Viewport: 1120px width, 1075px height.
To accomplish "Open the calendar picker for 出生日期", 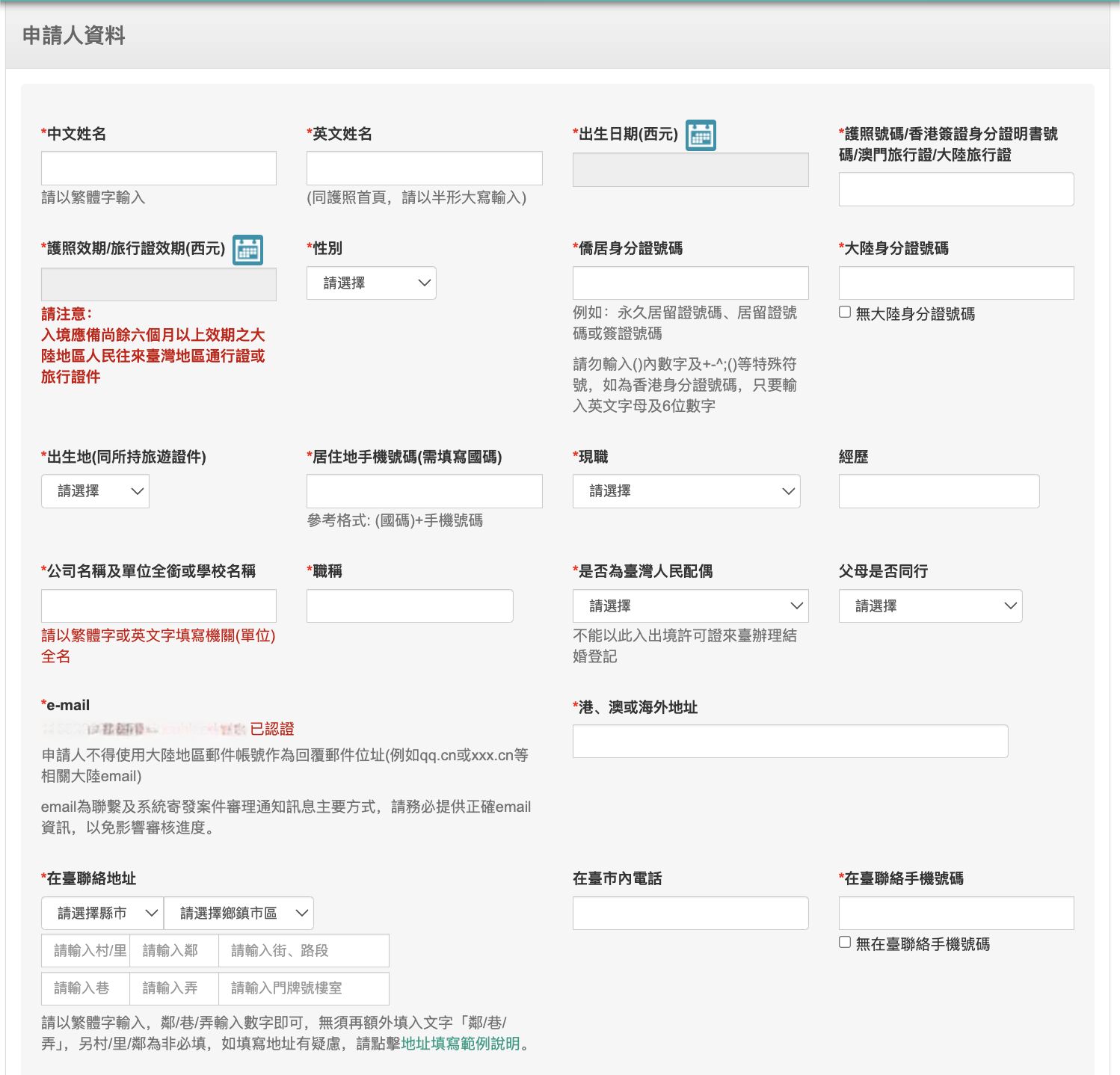I will 701,135.
